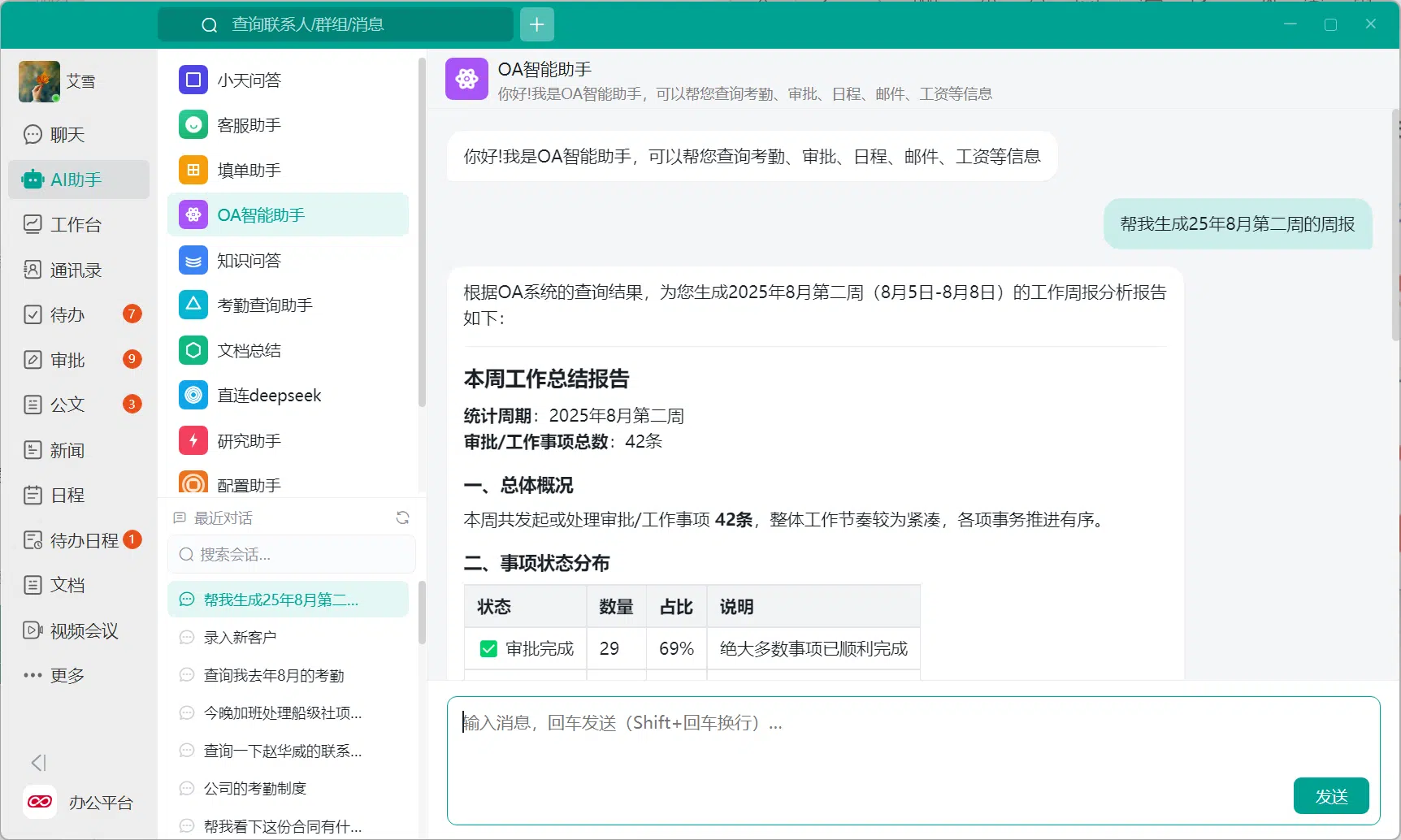Viewport: 1401px width, 840px height.
Task: Switch to AI助手 section
Action: (x=79, y=180)
